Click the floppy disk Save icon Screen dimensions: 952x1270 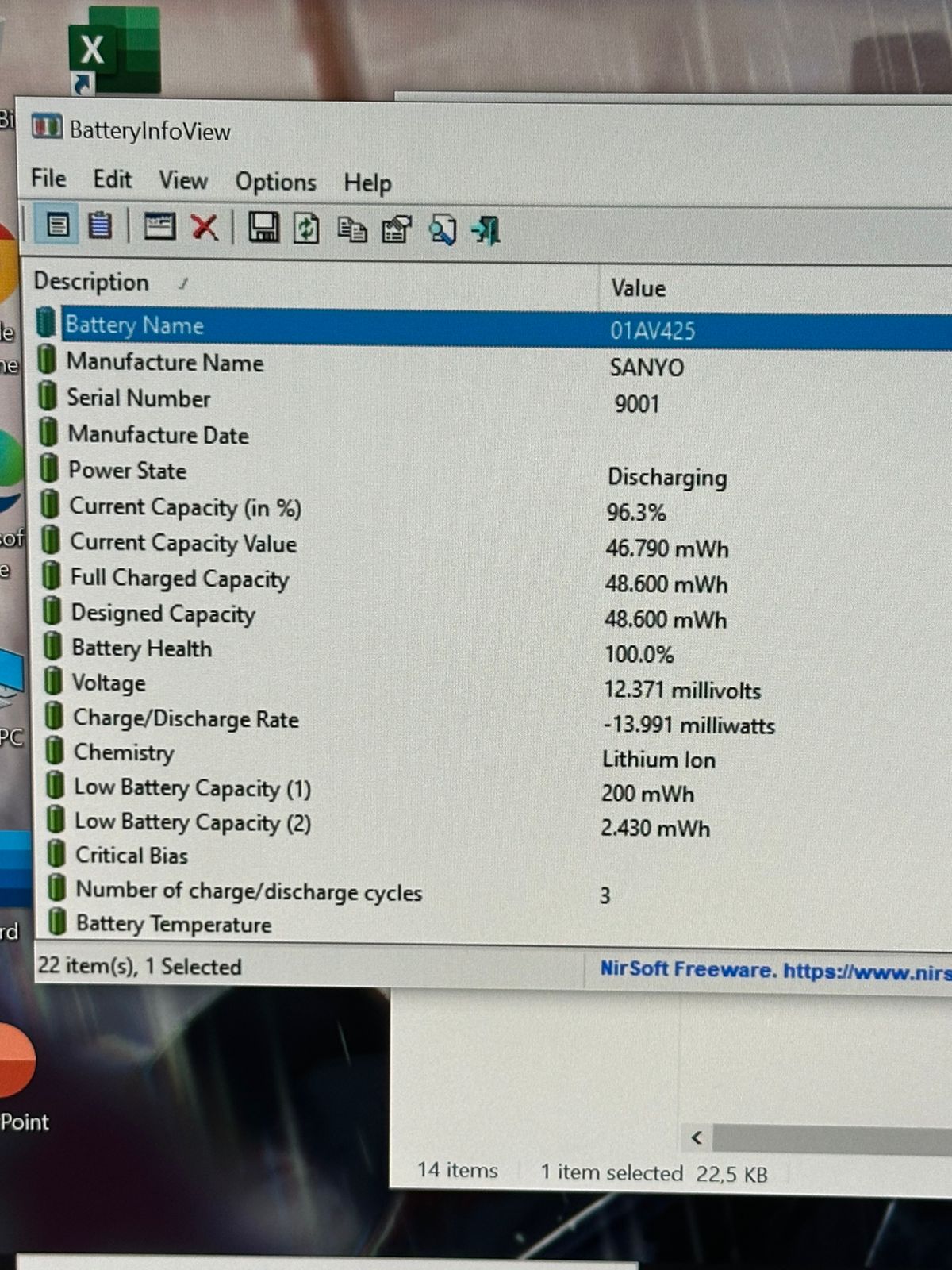(x=263, y=229)
